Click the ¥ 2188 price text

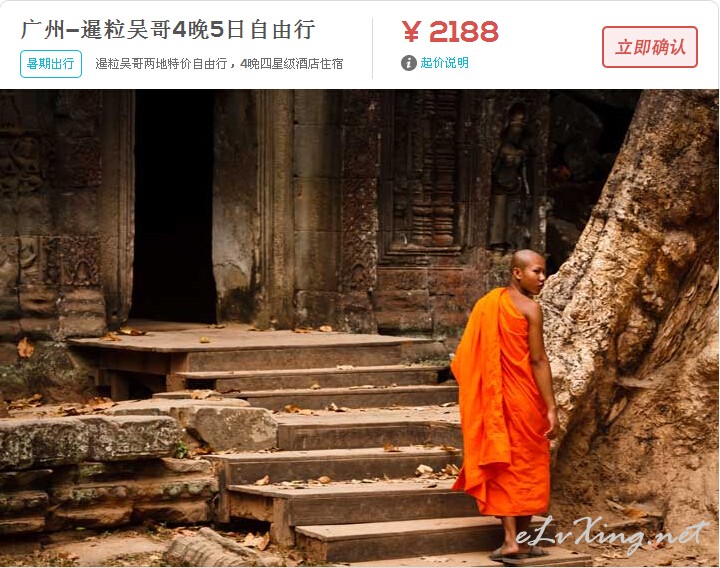(450, 32)
